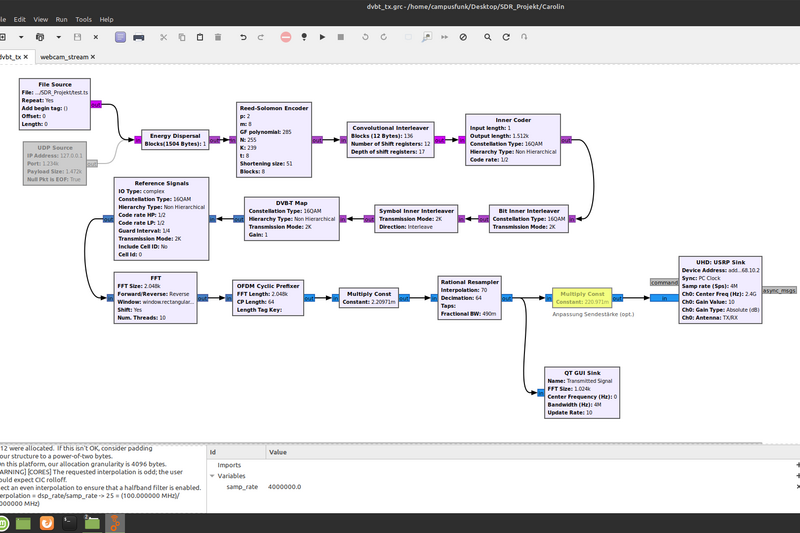Image resolution: width=800 pixels, height=533 pixels.
Task: Switch to the webcam_stream tab
Action: click(x=64, y=57)
